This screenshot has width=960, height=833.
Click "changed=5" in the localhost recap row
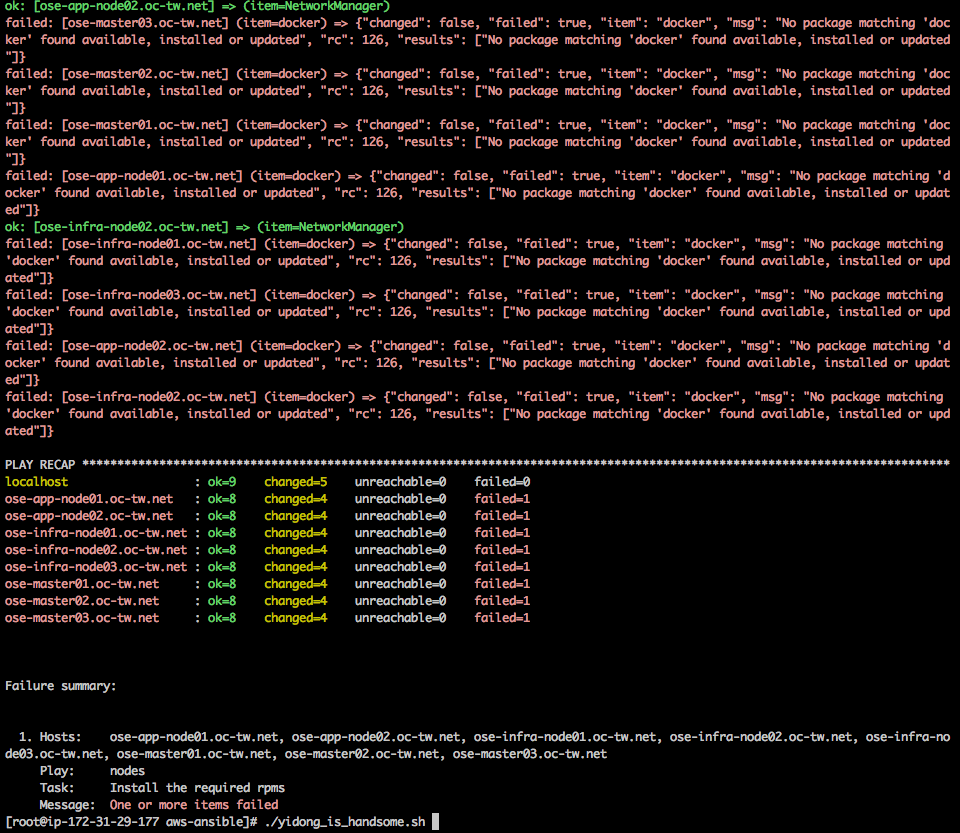(296, 482)
